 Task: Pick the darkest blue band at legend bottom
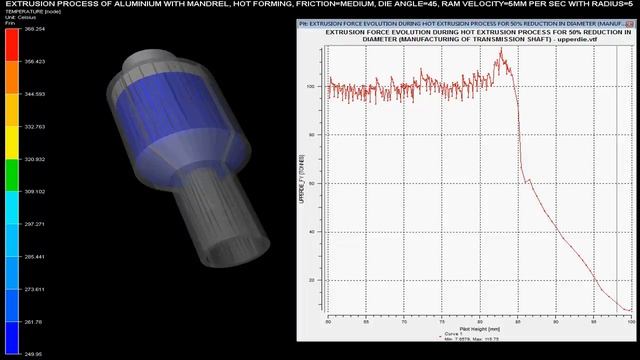coord(12,338)
